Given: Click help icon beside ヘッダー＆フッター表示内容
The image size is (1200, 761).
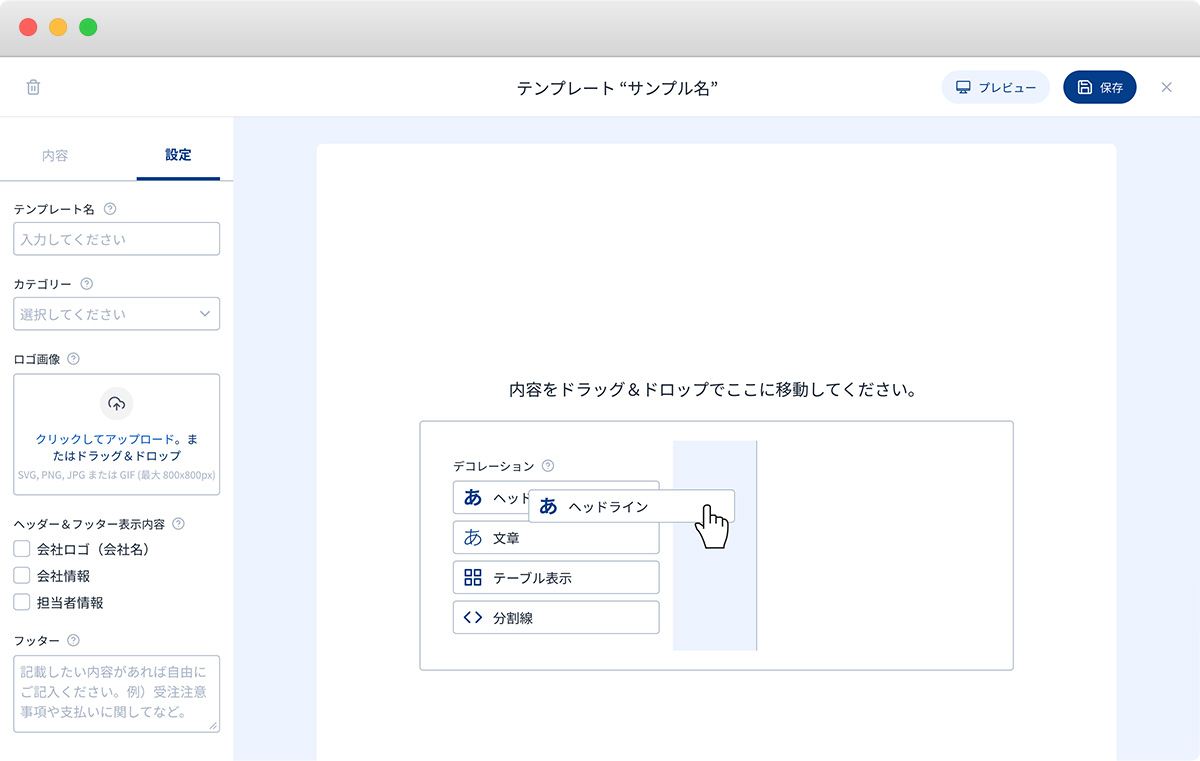Looking at the screenshot, I should (178, 523).
